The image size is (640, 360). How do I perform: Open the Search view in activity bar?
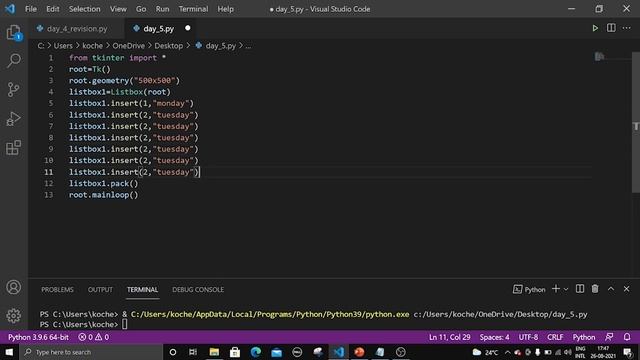13,61
